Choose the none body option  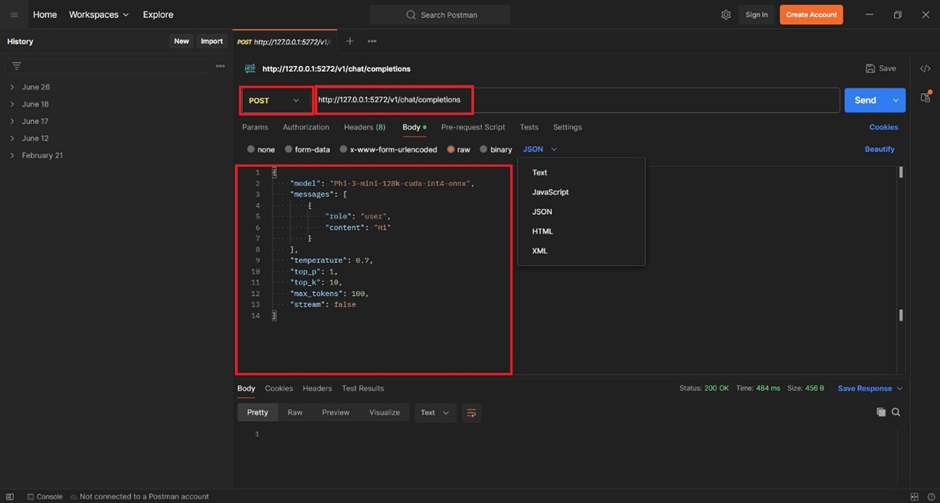pyautogui.click(x=251, y=150)
